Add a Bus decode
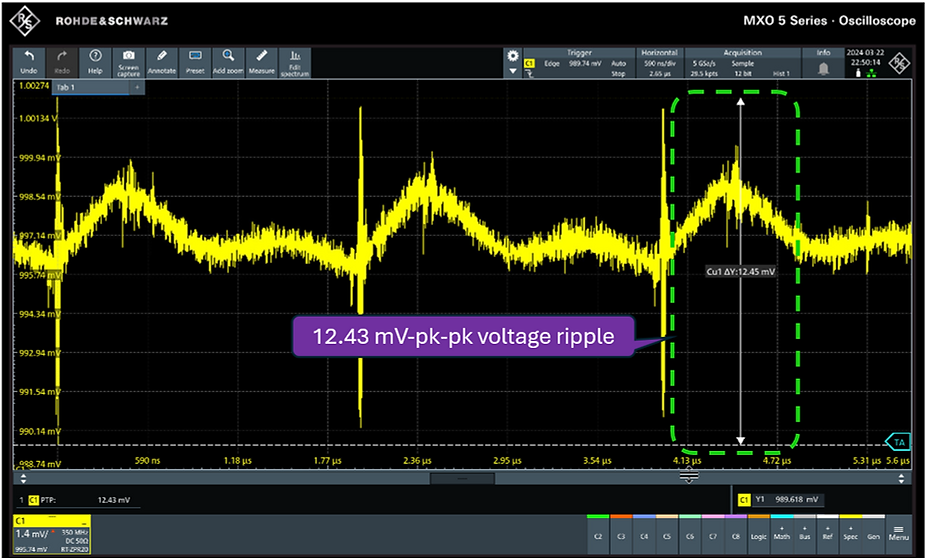This screenshot has width=925, height=559. [x=805, y=534]
